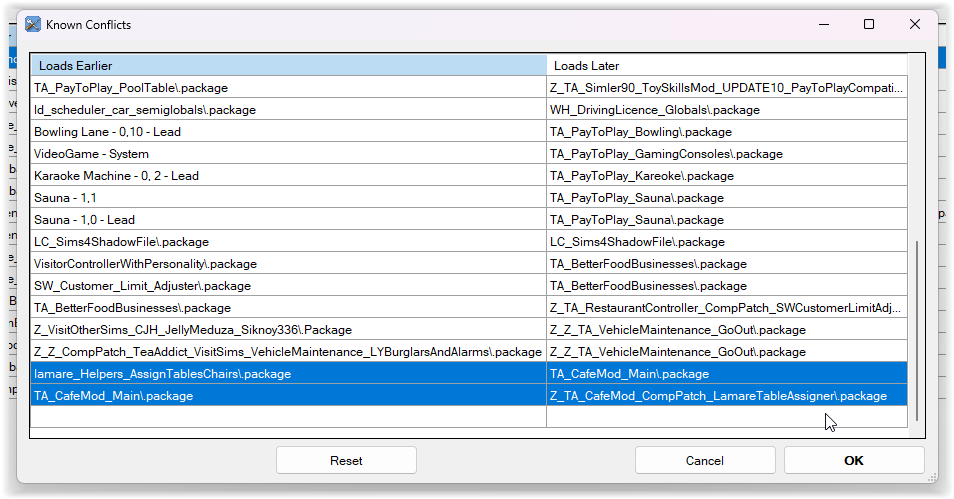954x499 pixels.
Task: Select TA_PayToPlay_GamingConsoles\.package cell
Action: coord(666,154)
